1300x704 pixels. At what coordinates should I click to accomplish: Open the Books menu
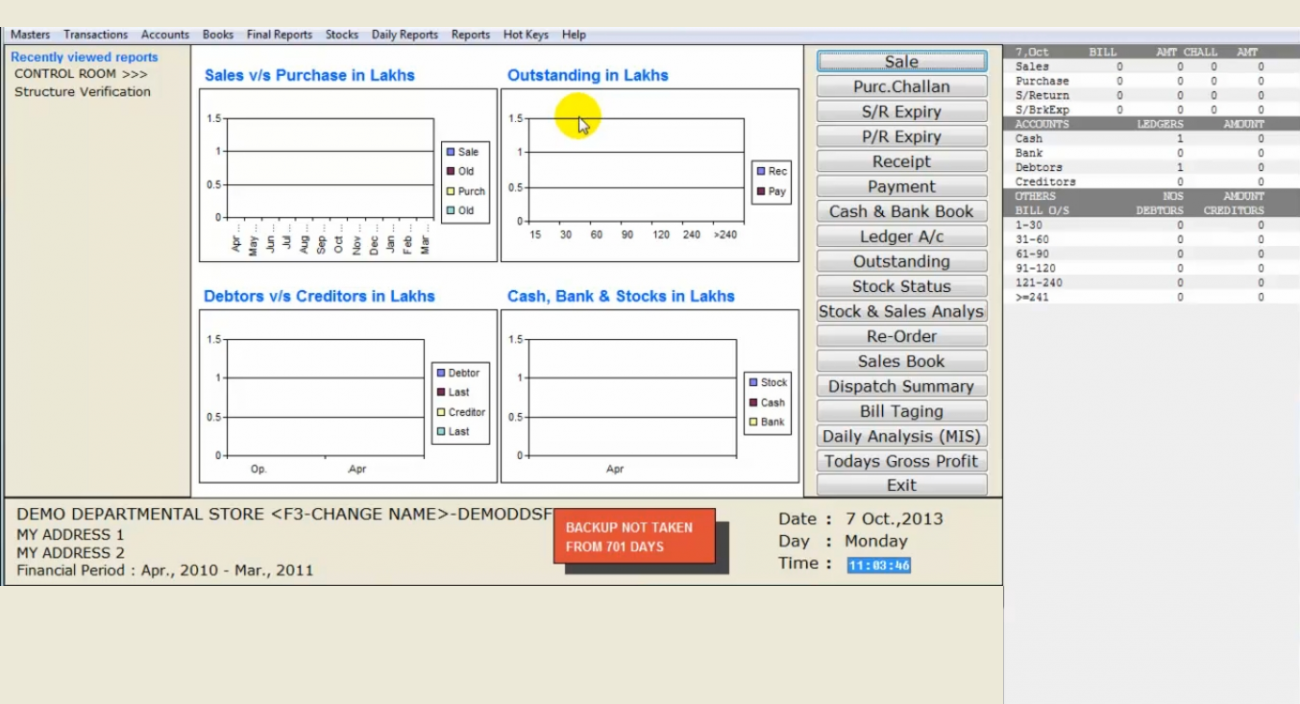pyautogui.click(x=218, y=34)
